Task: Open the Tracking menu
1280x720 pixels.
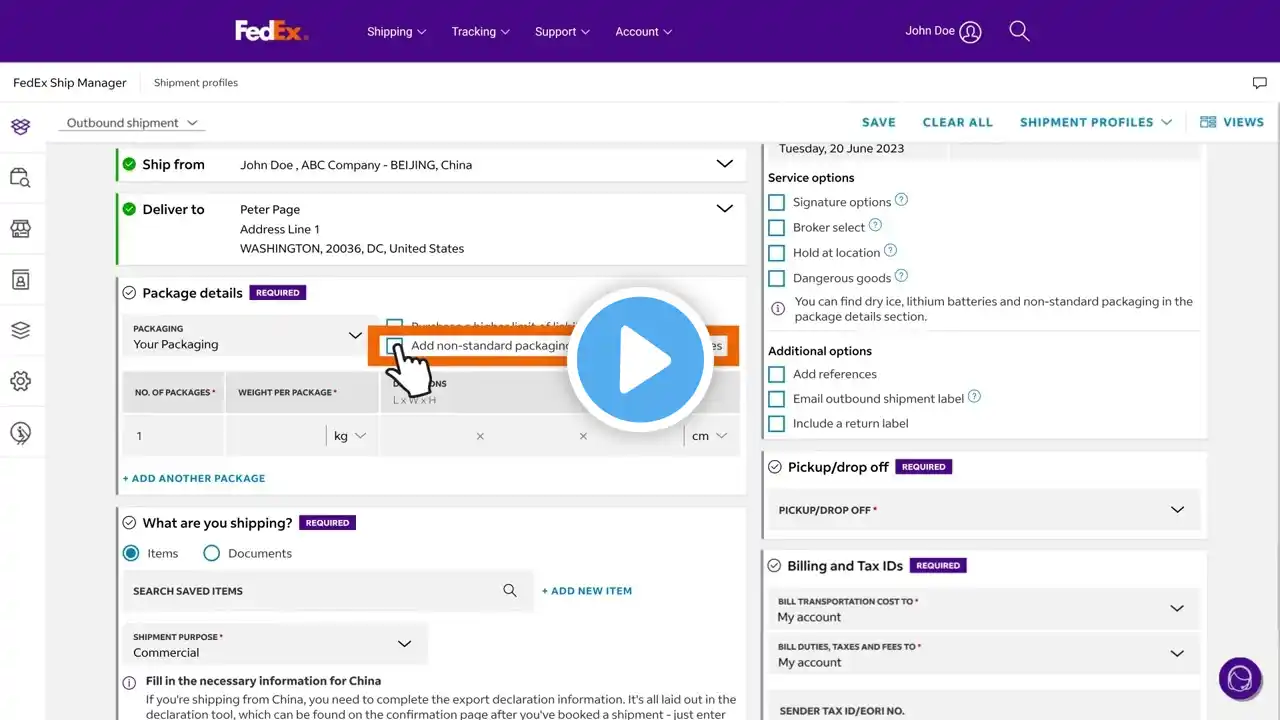Action: [481, 32]
